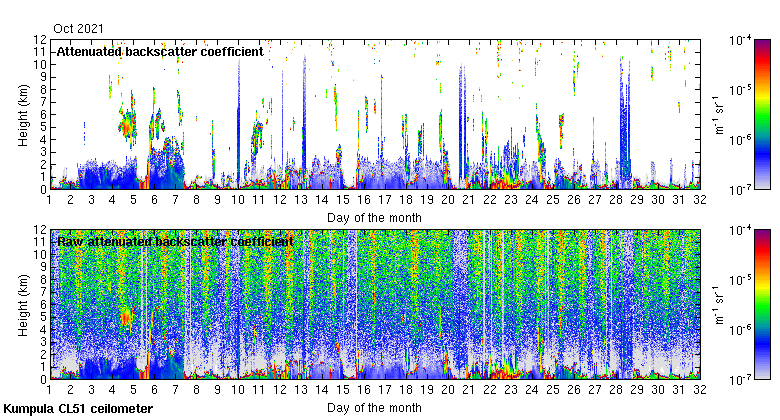780x420 pixels.
Task: Click the top colorbar's unit label 'm-1 sr-1'
Action: [718, 113]
